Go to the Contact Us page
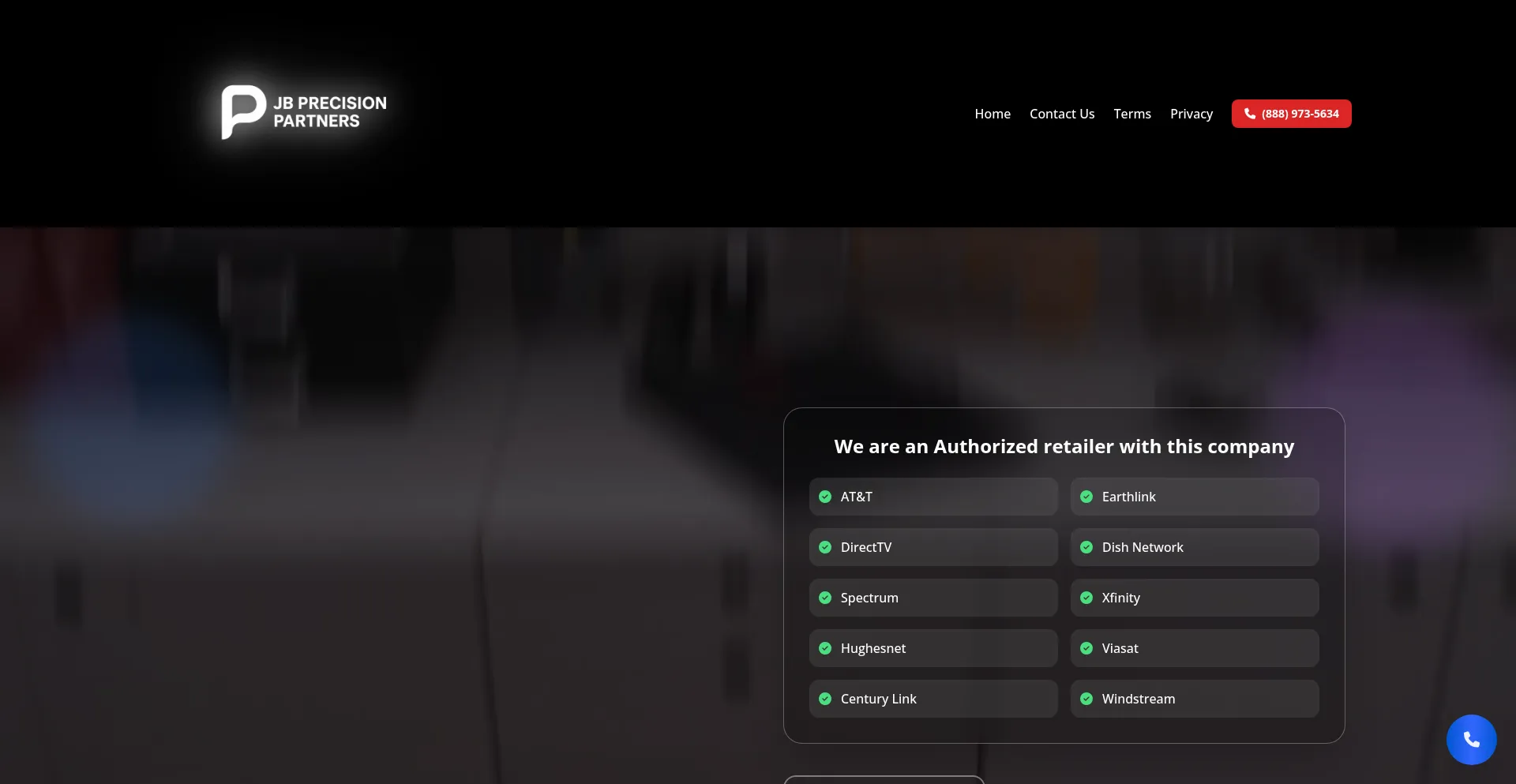The height and width of the screenshot is (784, 1516). tap(1062, 114)
